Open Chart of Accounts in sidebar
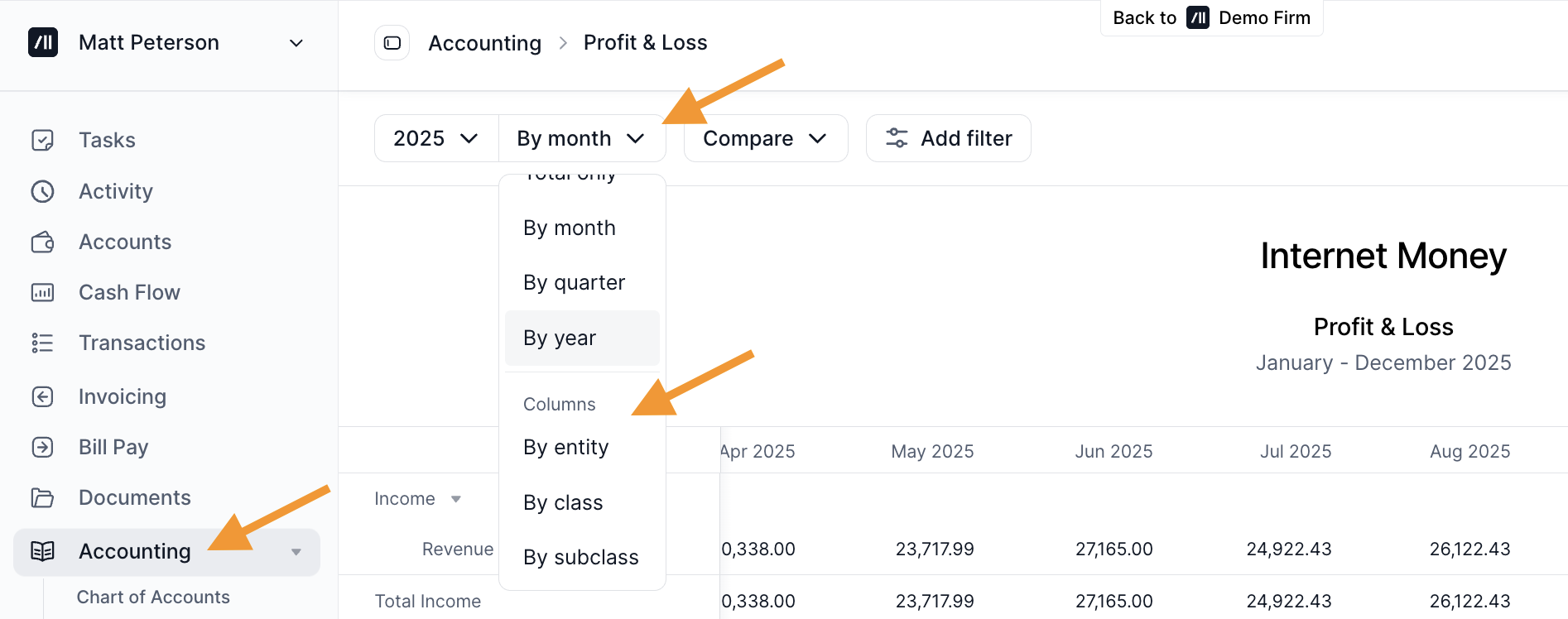1568x619 pixels. click(x=153, y=597)
